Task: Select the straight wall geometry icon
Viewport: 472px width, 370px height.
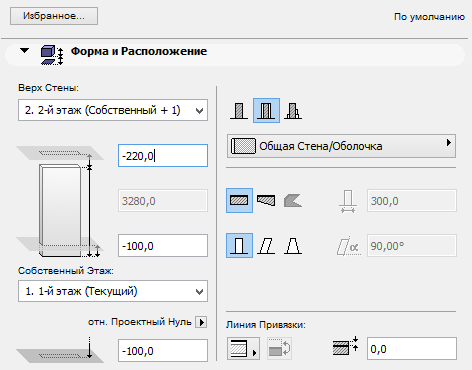Action: 239,200
